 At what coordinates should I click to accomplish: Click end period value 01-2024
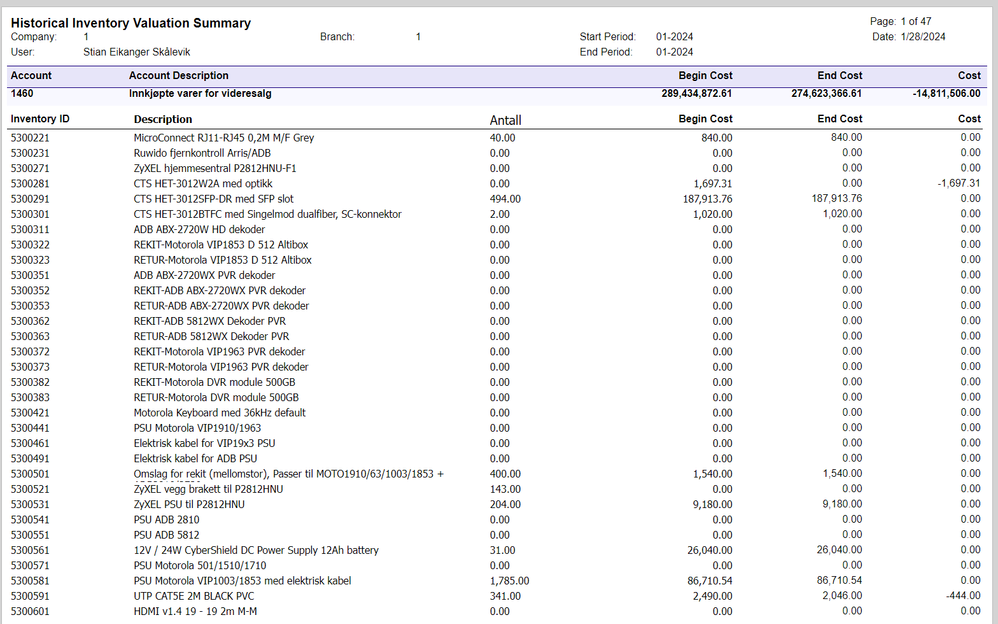675,52
